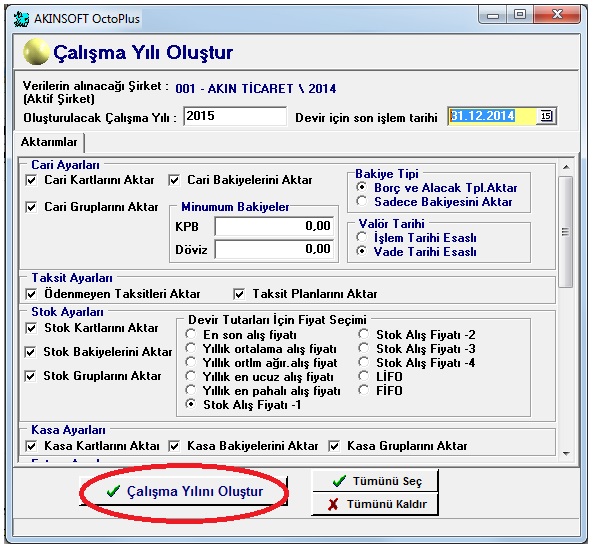Click the green checkmark on Tümünü Seç
This screenshot has height=551, width=599.
(x=339, y=481)
